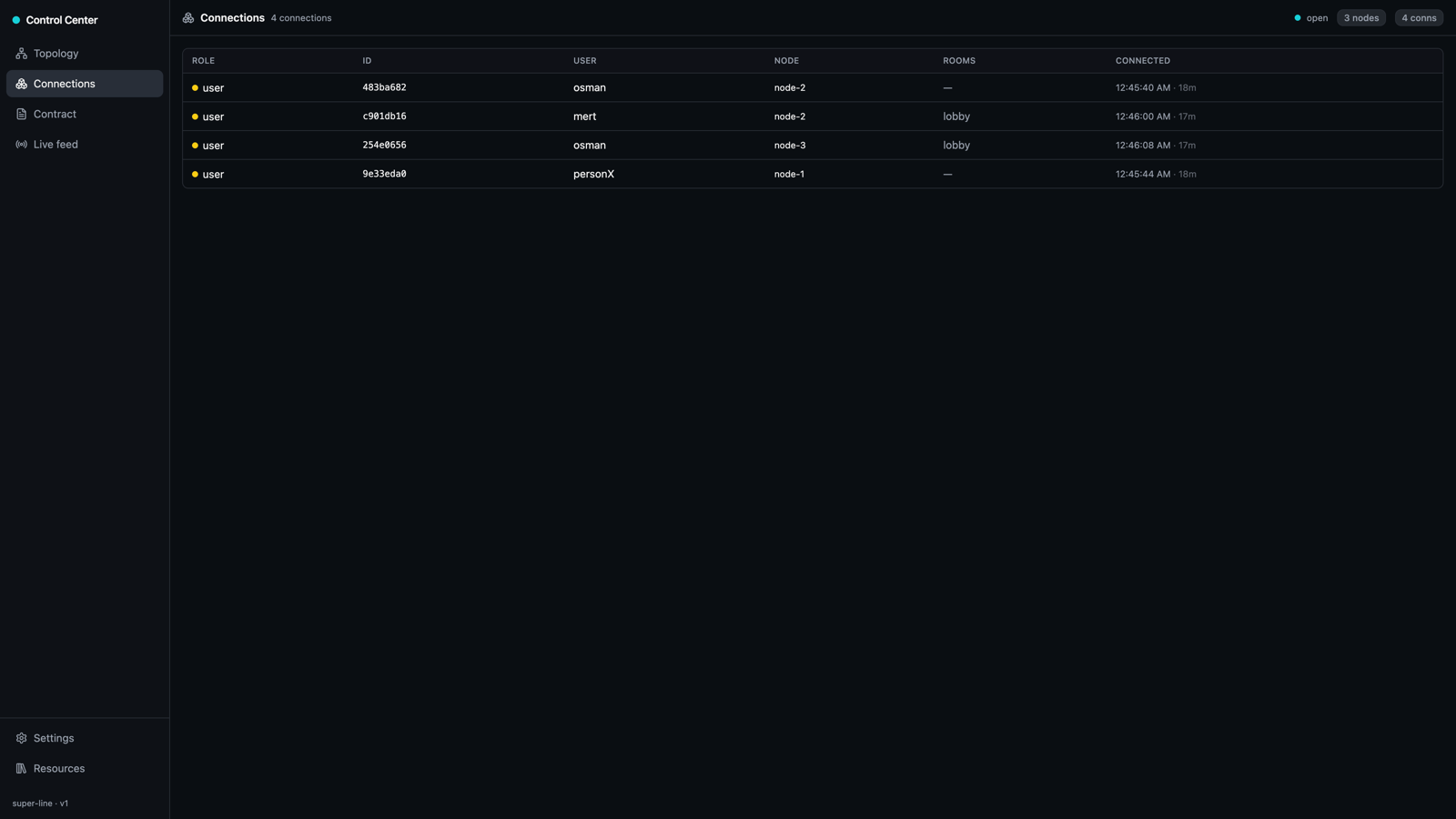Click user mert in the table

[x=585, y=116]
